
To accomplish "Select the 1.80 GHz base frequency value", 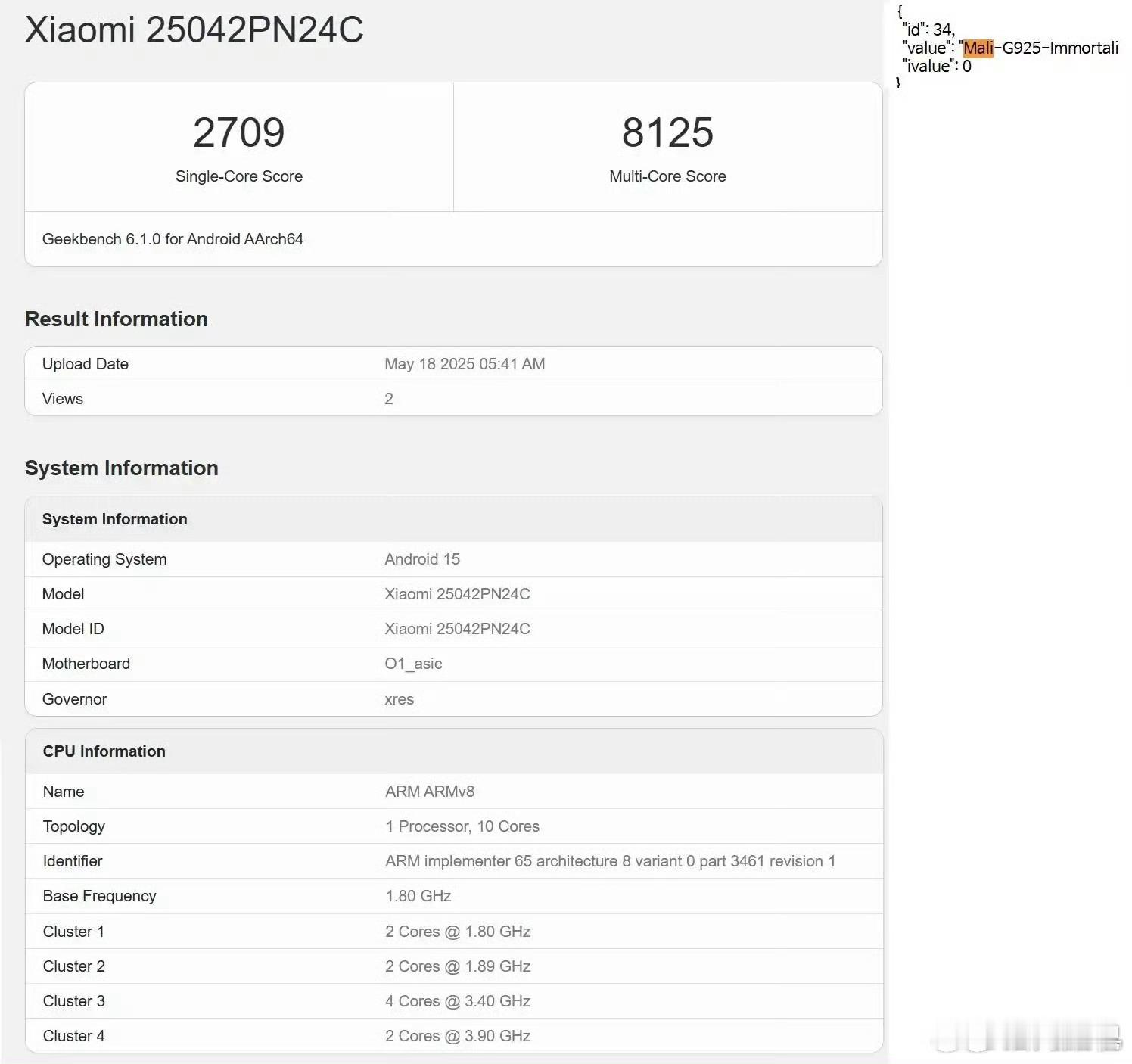I will [x=418, y=896].
